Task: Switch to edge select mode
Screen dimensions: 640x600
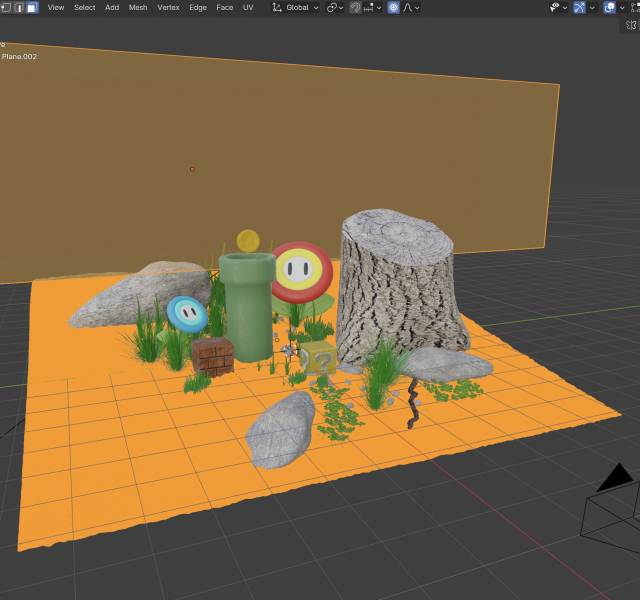Action: tap(19, 7)
